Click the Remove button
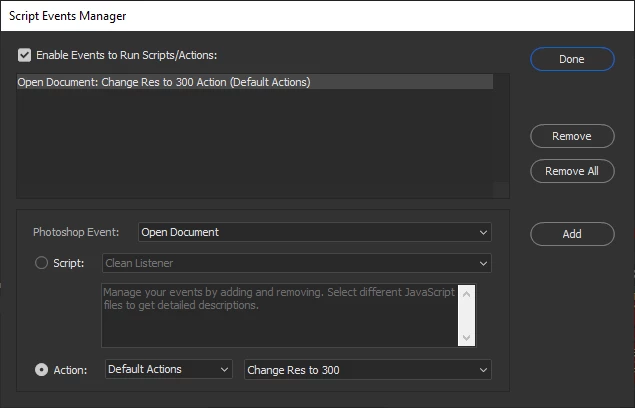Viewport: 635px width, 408px height. [572, 136]
